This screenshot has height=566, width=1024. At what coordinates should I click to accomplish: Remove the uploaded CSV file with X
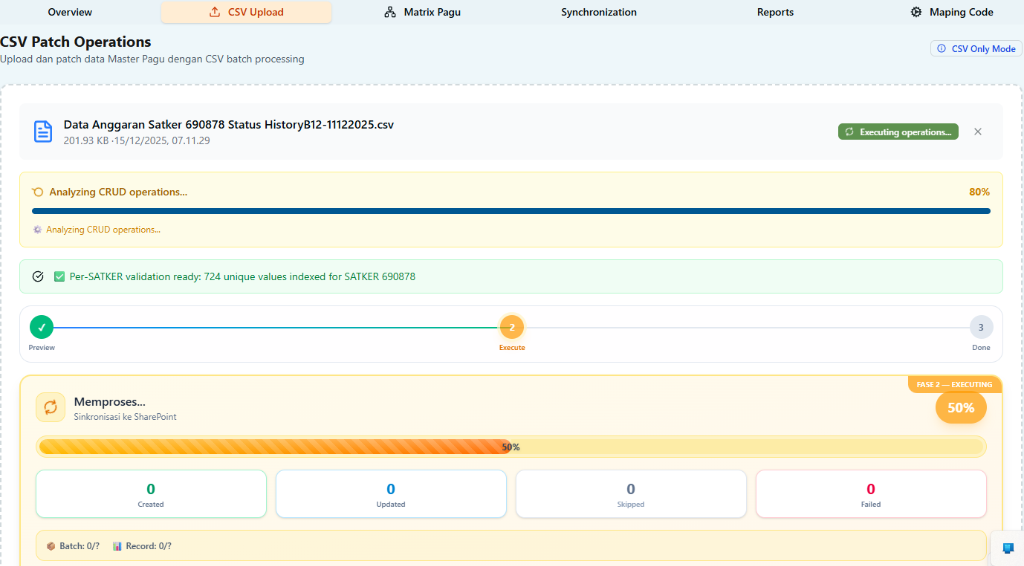(x=978, y=132)
